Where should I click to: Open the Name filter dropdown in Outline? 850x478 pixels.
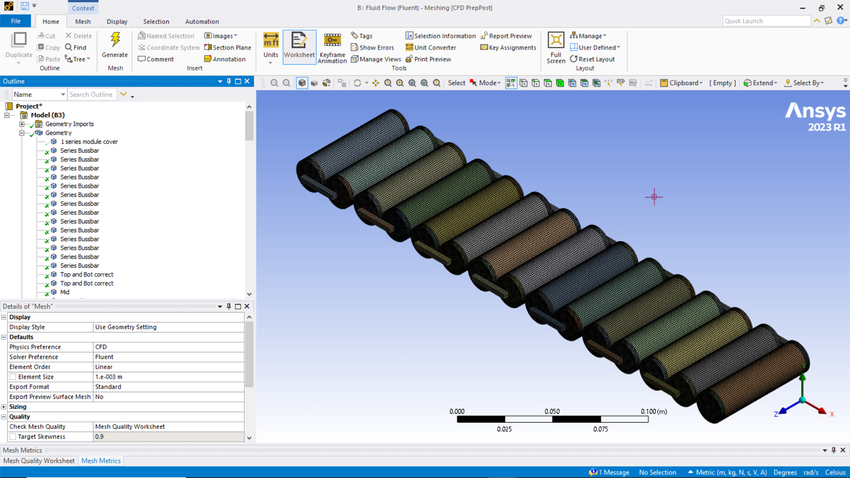(x=61, y=94)
